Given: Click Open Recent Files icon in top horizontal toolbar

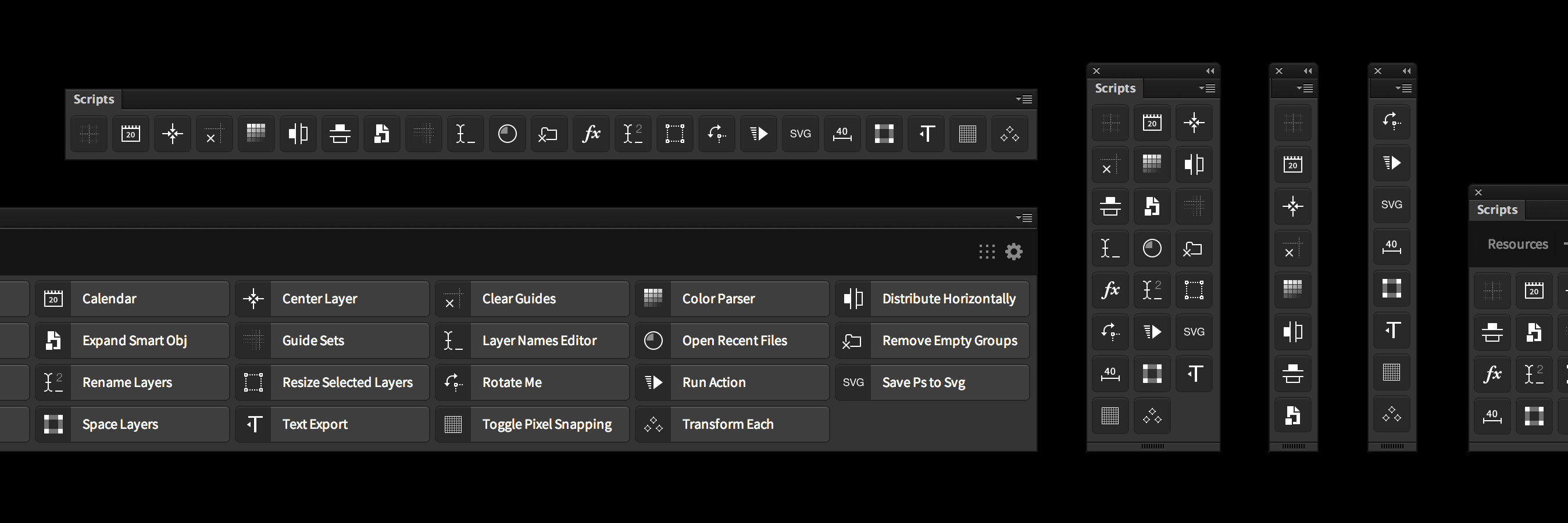Looking at the screenshot, I should coord(508,134).
